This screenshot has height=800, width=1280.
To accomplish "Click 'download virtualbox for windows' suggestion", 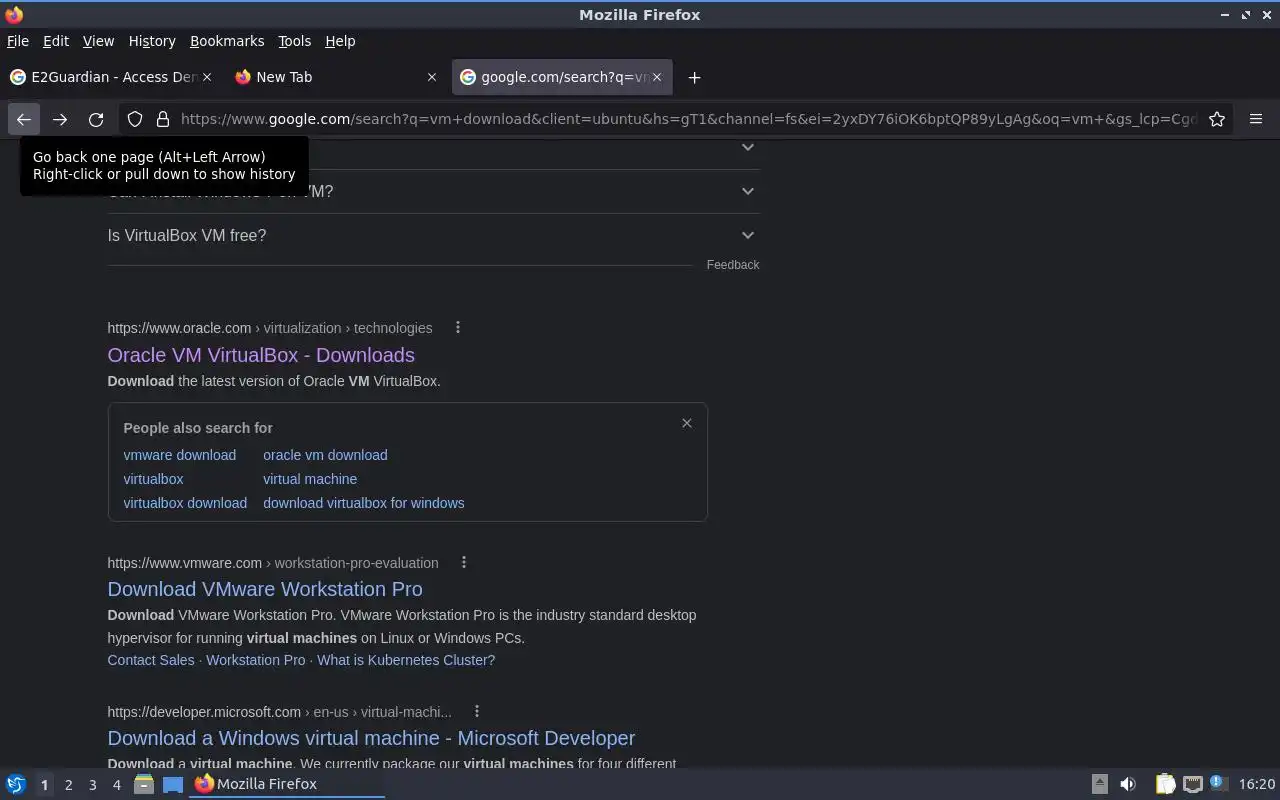I will (x=364, y=503).
